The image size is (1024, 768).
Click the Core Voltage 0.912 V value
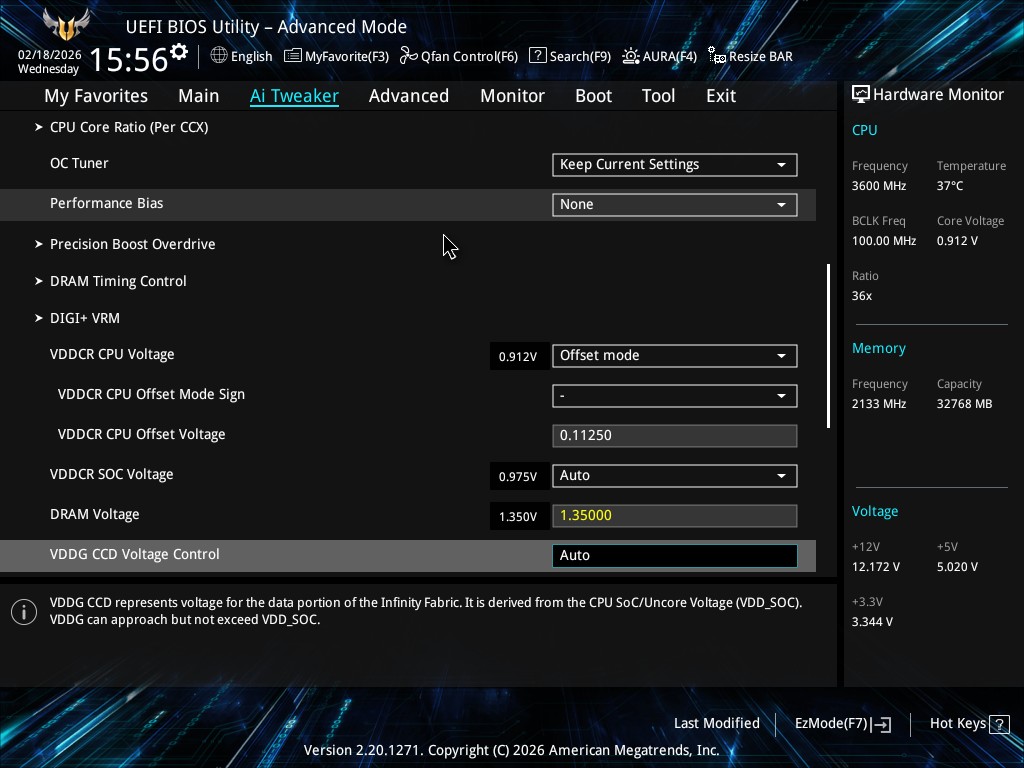tap(957, 241)
